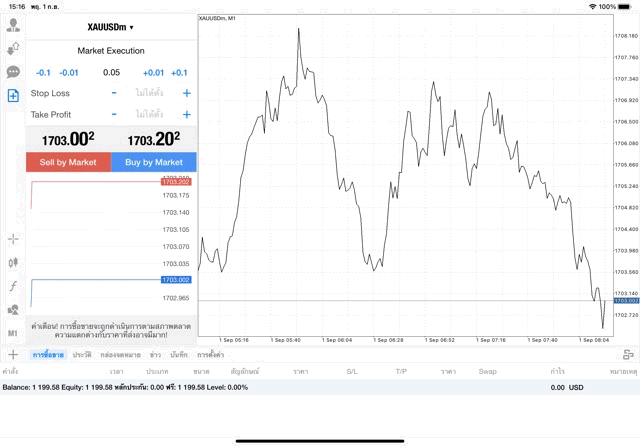Open the trade arrows icon in sidebar
The image size is (640, 447).
click(x=13, y=49)
